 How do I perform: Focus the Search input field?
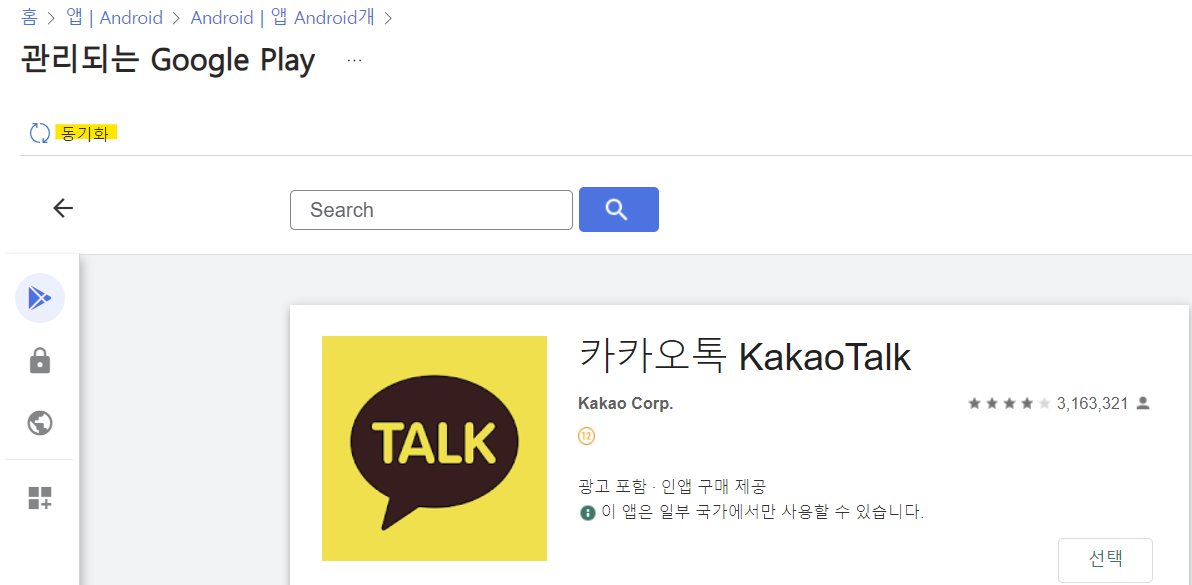click(x=431, y=210)
